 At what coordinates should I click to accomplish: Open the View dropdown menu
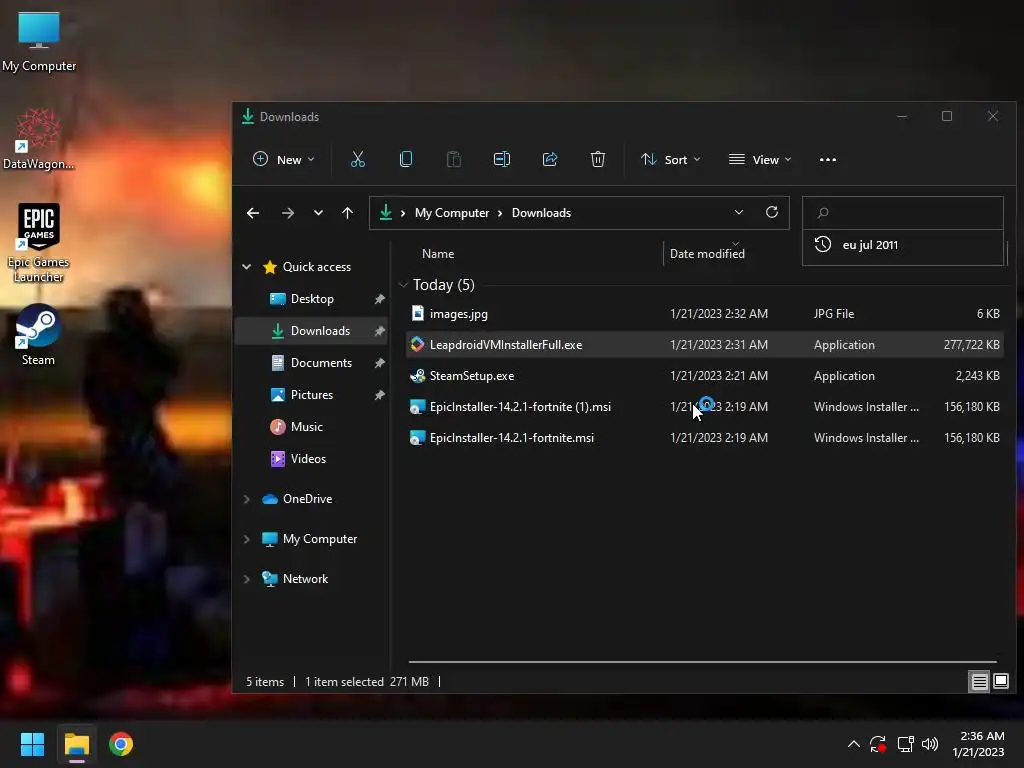[x=760, y=159]
